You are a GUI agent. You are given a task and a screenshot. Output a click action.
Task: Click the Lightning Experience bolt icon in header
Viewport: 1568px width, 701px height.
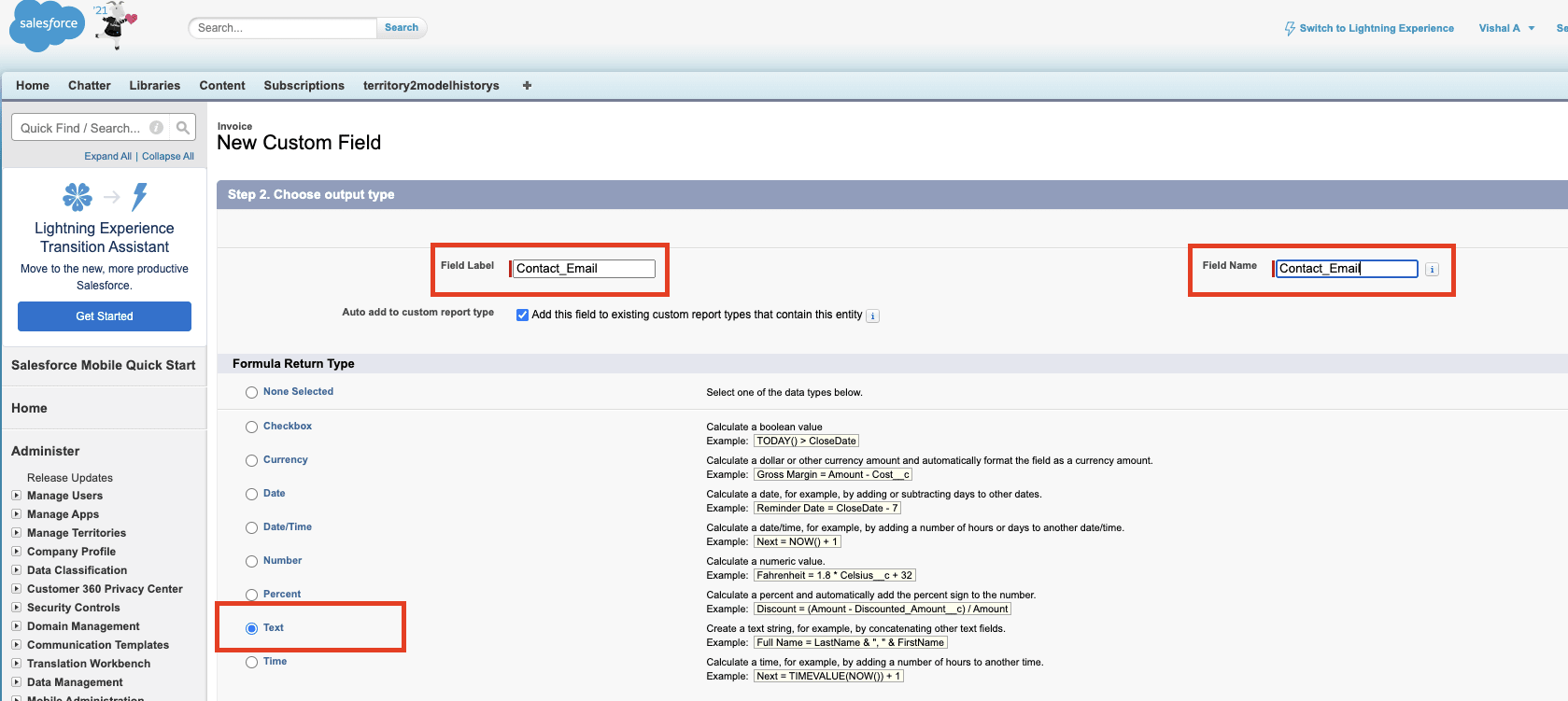(1290, 28)
